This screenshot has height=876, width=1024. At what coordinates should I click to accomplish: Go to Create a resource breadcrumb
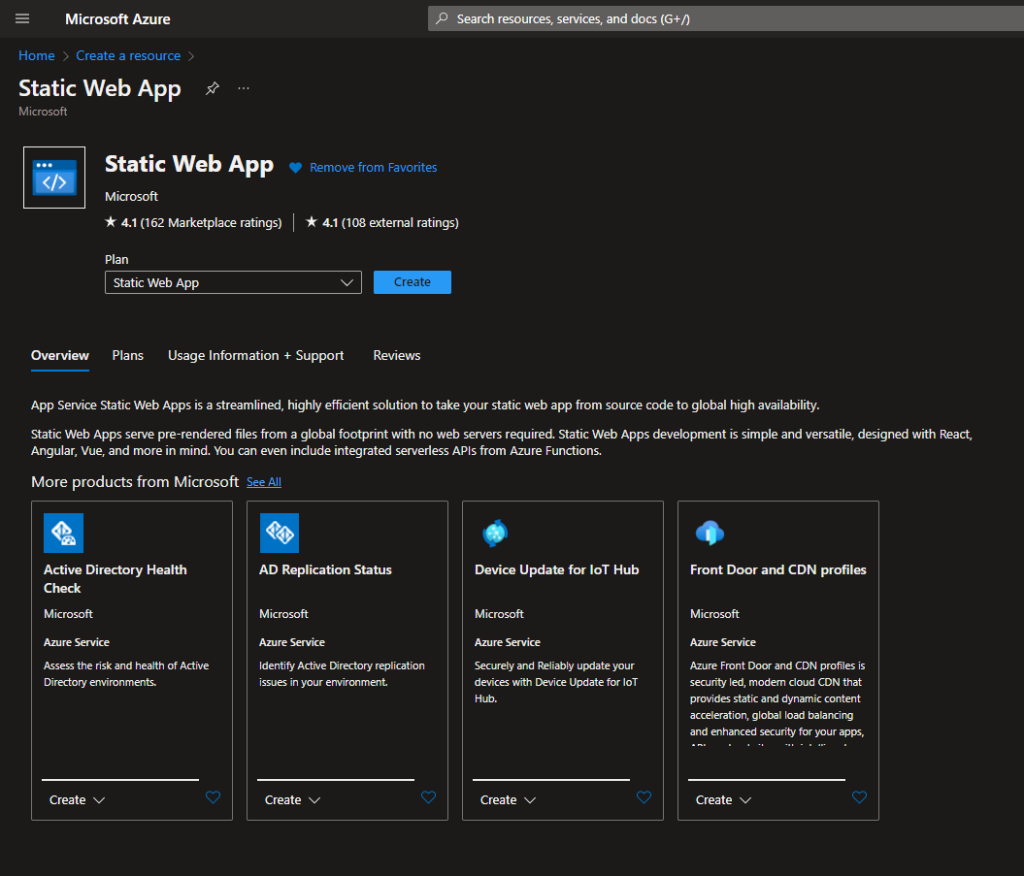(x=128, y=56)
